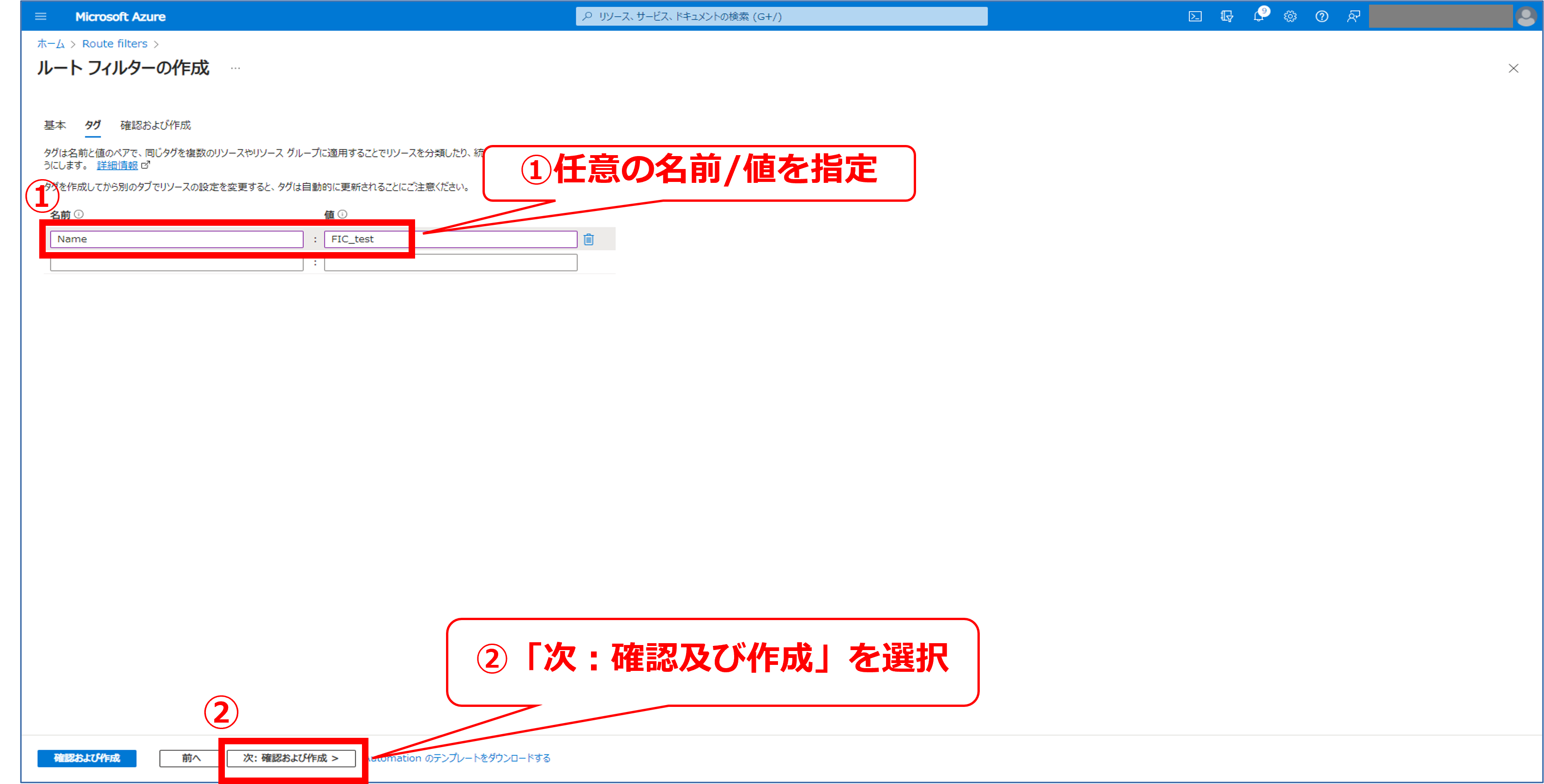Open the ellipsis menu beside page title
This screenshot has width=1544, height=784.
point(235,68)
